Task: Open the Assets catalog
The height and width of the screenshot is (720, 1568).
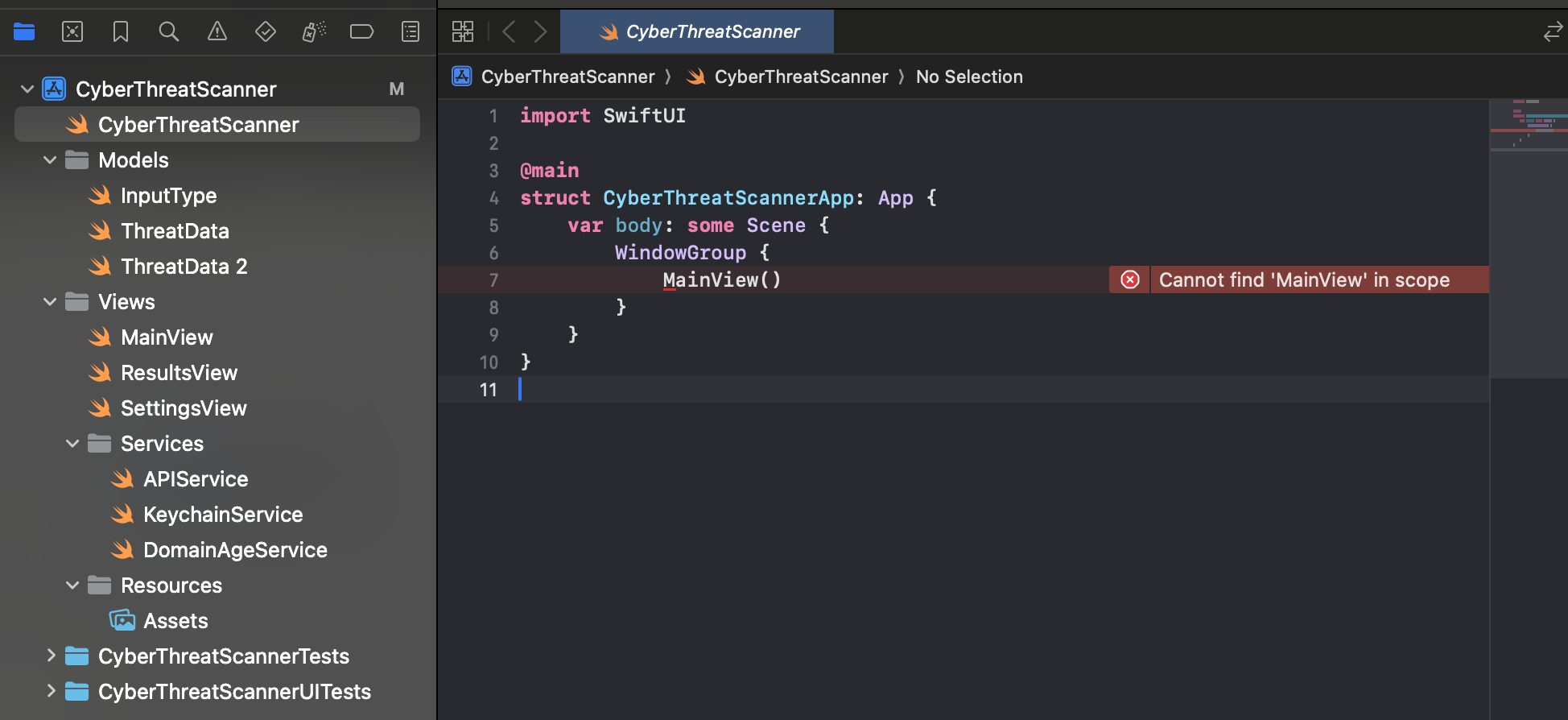Action: (175, 620)
